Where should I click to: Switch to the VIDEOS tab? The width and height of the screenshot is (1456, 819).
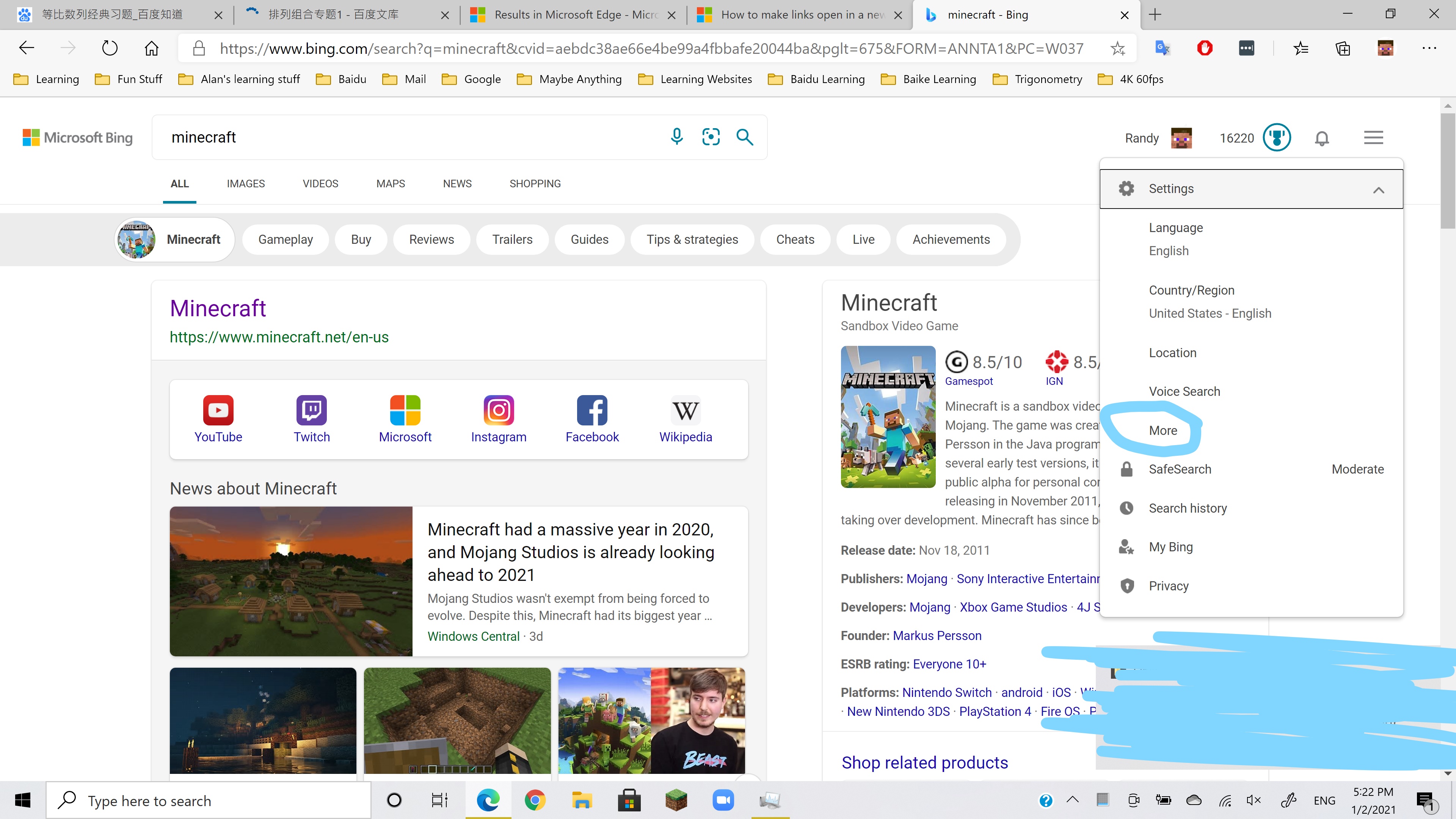pyautogui.click(x=320, y=184)
